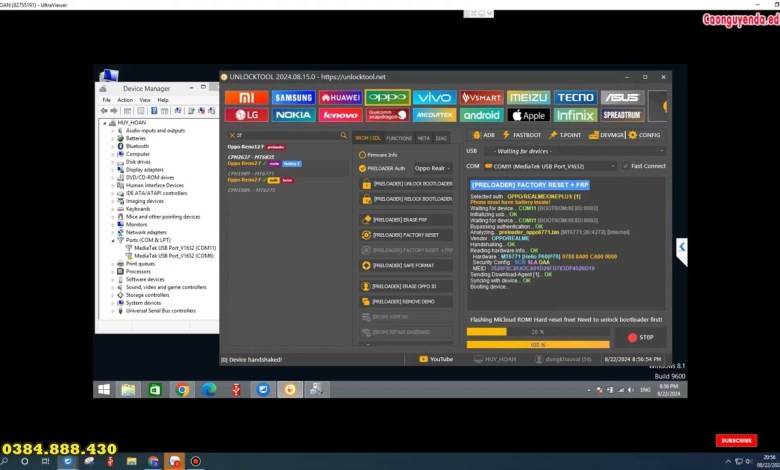
Task: Click [PRELOADER] ERASE OPPO ID button
Action: tap(406, 286)
